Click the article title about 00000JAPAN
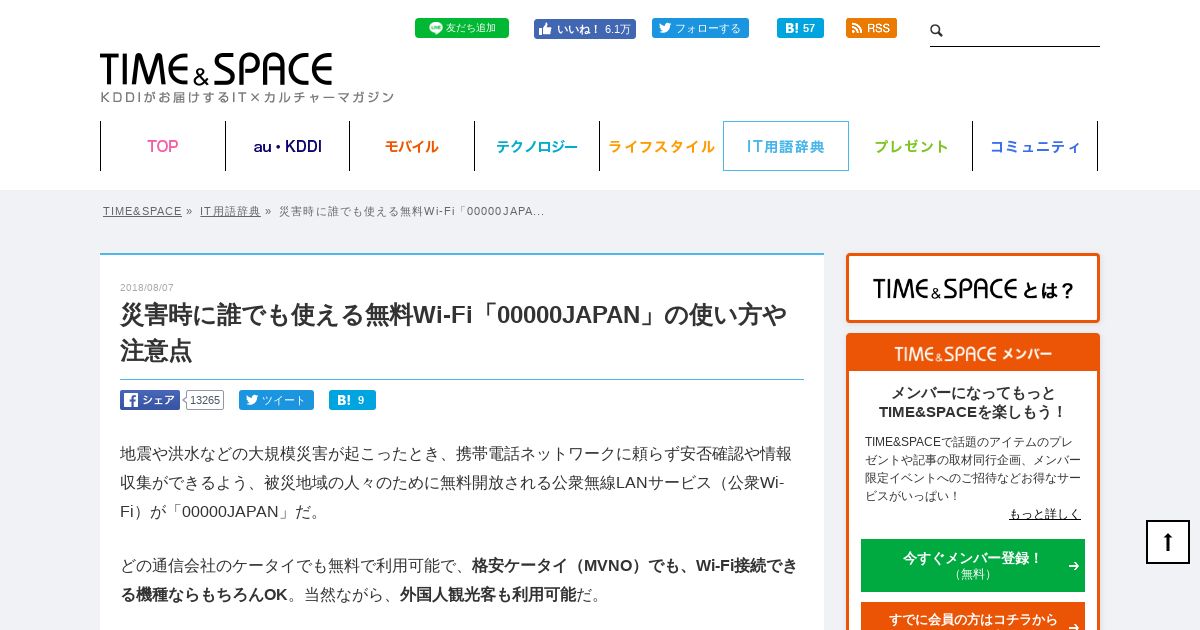This screenshot has height=630, width=1200. point(453,332)
